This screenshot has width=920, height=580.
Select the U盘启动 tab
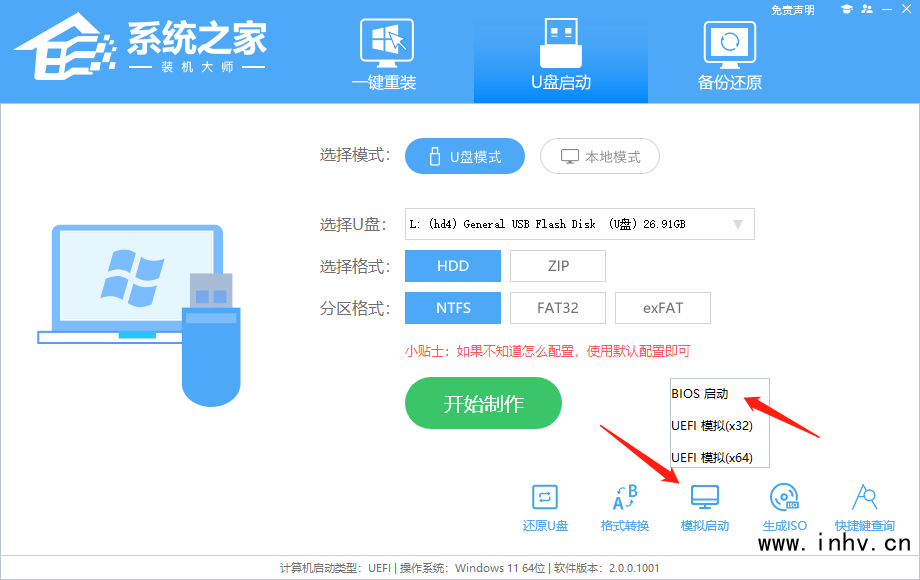(x=560, y=53)
